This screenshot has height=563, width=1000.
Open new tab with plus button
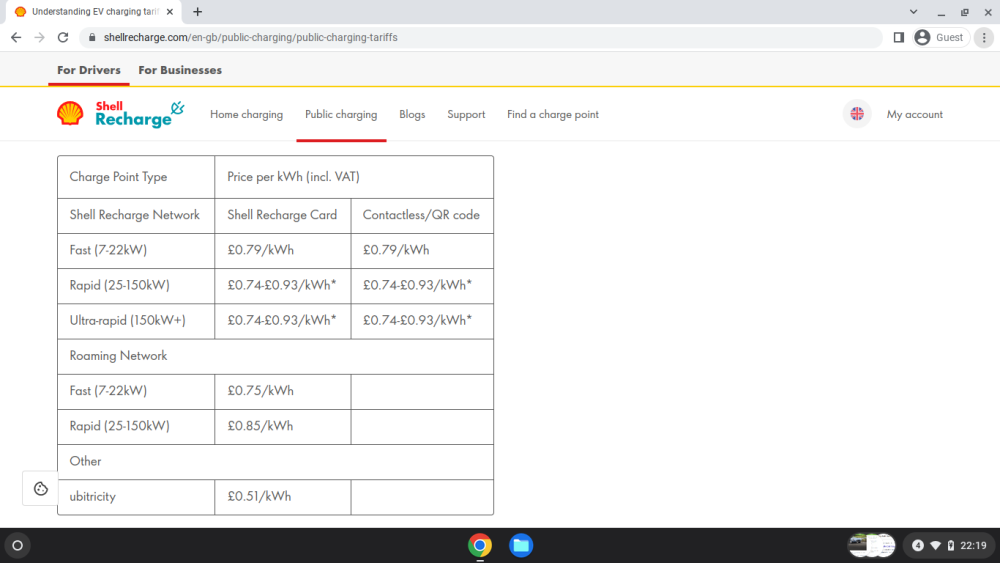[198, 11]
